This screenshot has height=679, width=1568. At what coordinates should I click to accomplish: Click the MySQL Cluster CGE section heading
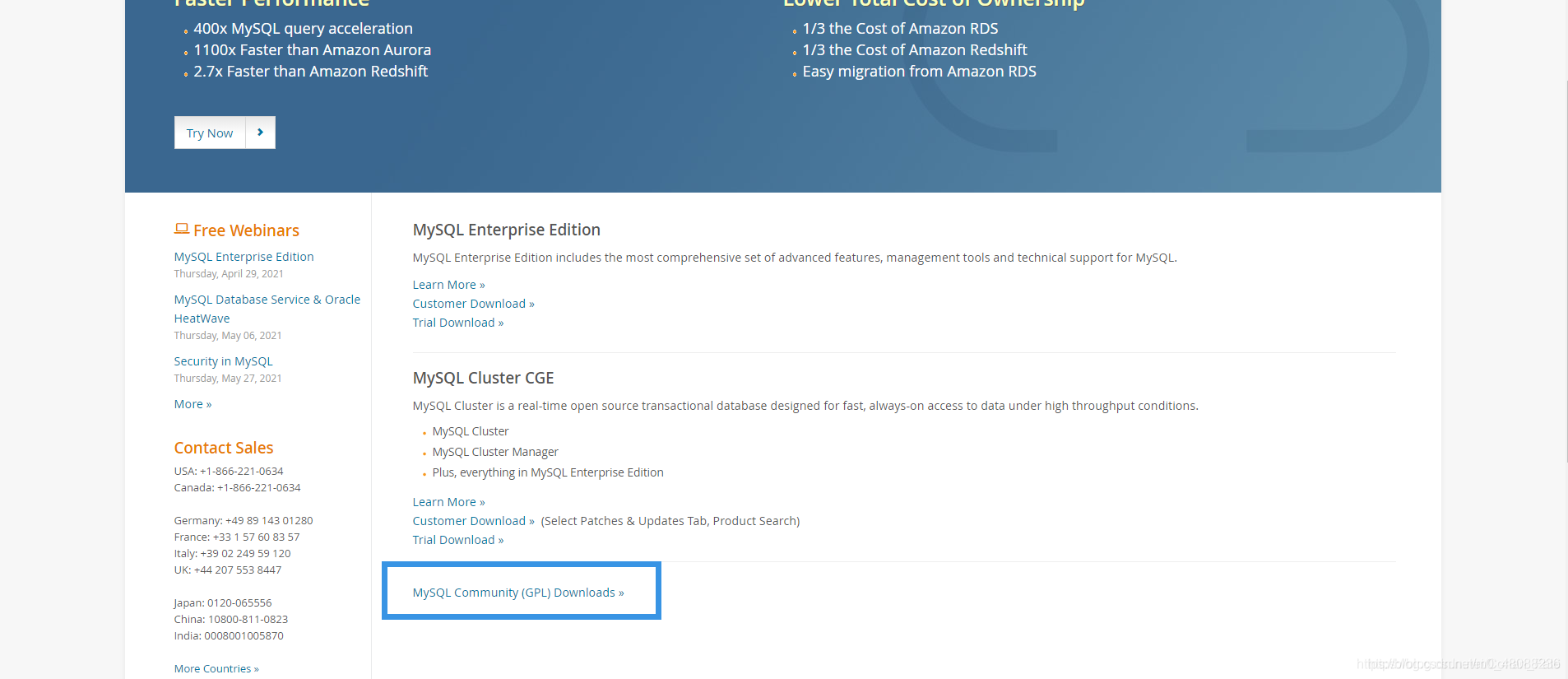[483, 378]
